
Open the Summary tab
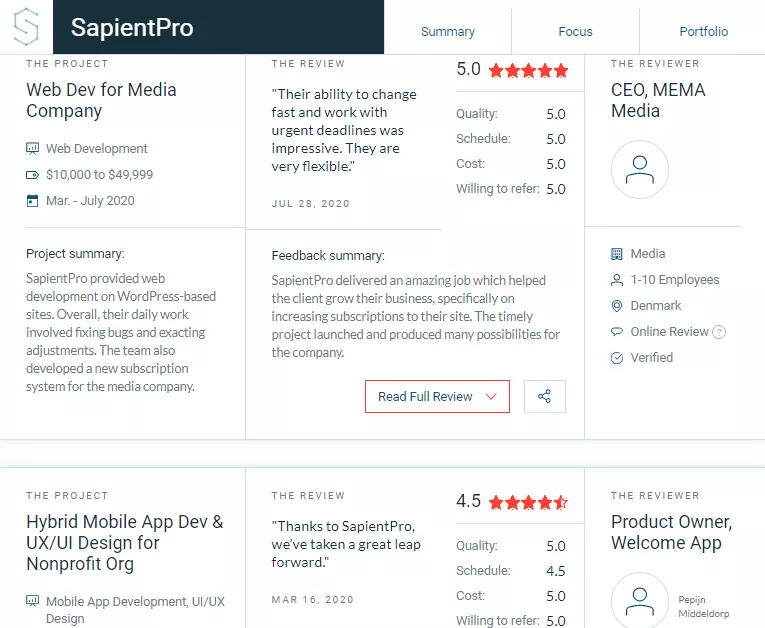(448, 32)
